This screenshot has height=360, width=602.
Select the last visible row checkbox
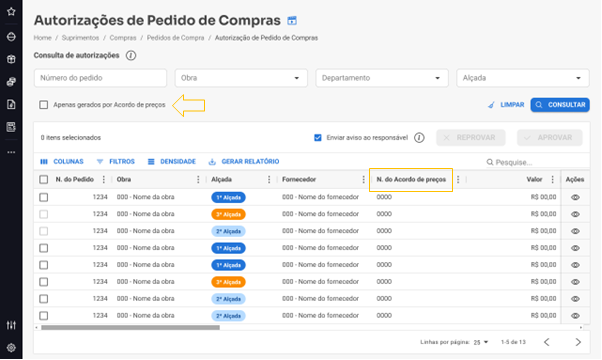pyautogui.click(x=44, y=315)
